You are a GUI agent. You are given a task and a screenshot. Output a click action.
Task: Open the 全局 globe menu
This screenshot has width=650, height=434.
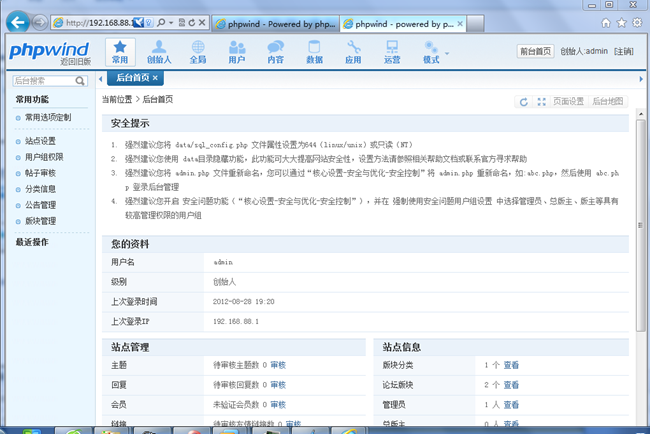coord(198,52)
